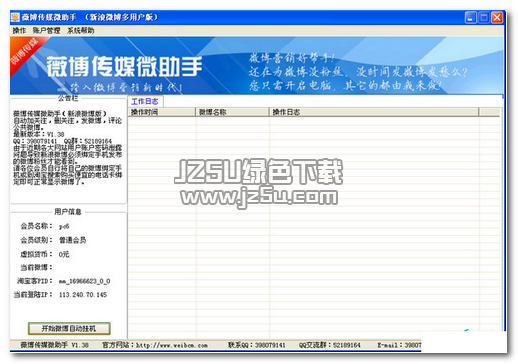Click the 薇博传媒微助手 banner logo
The width and height of the screenshot is (518, 364).
point(124,66)
